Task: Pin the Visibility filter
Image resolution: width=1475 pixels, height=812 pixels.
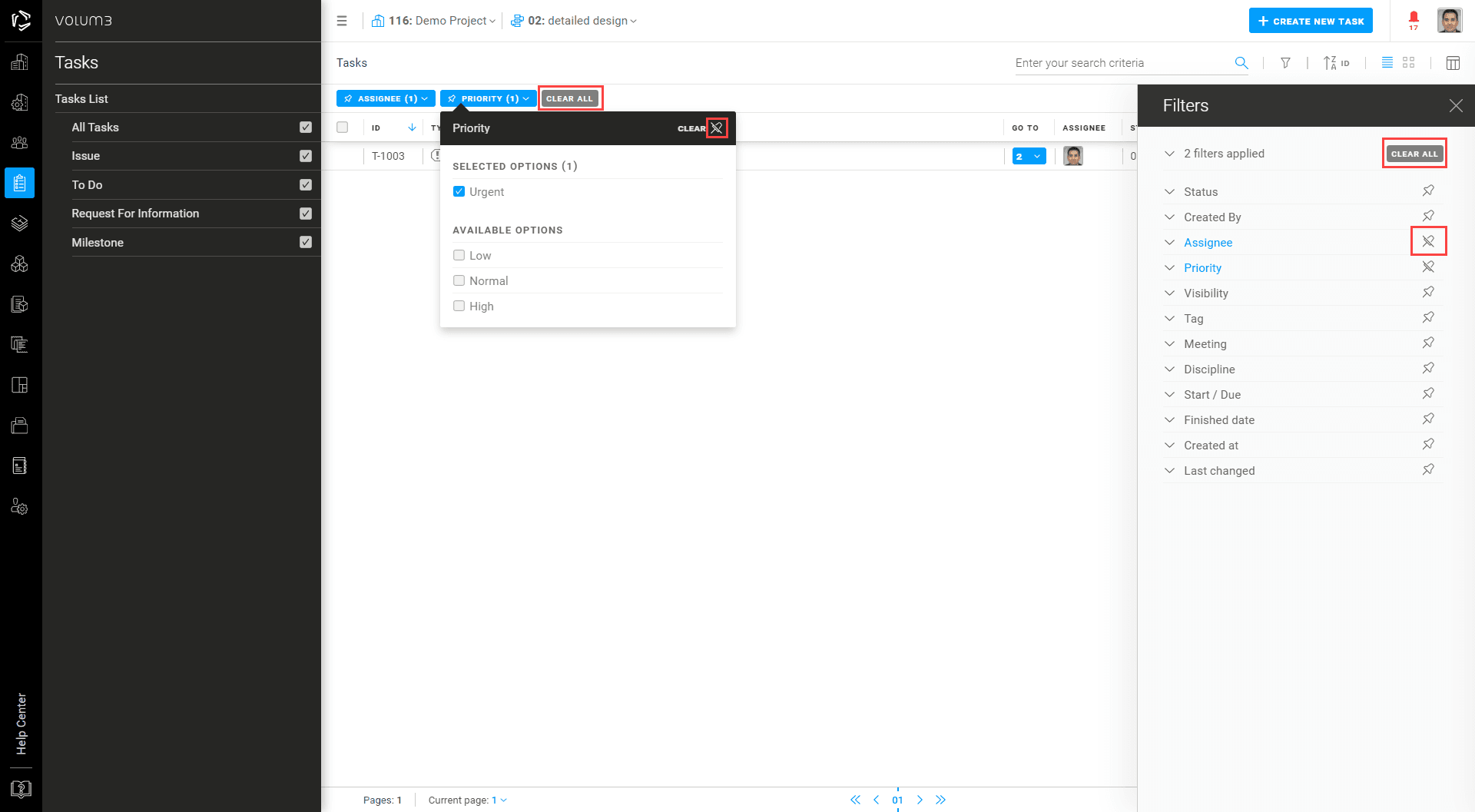Action: 1428,292
